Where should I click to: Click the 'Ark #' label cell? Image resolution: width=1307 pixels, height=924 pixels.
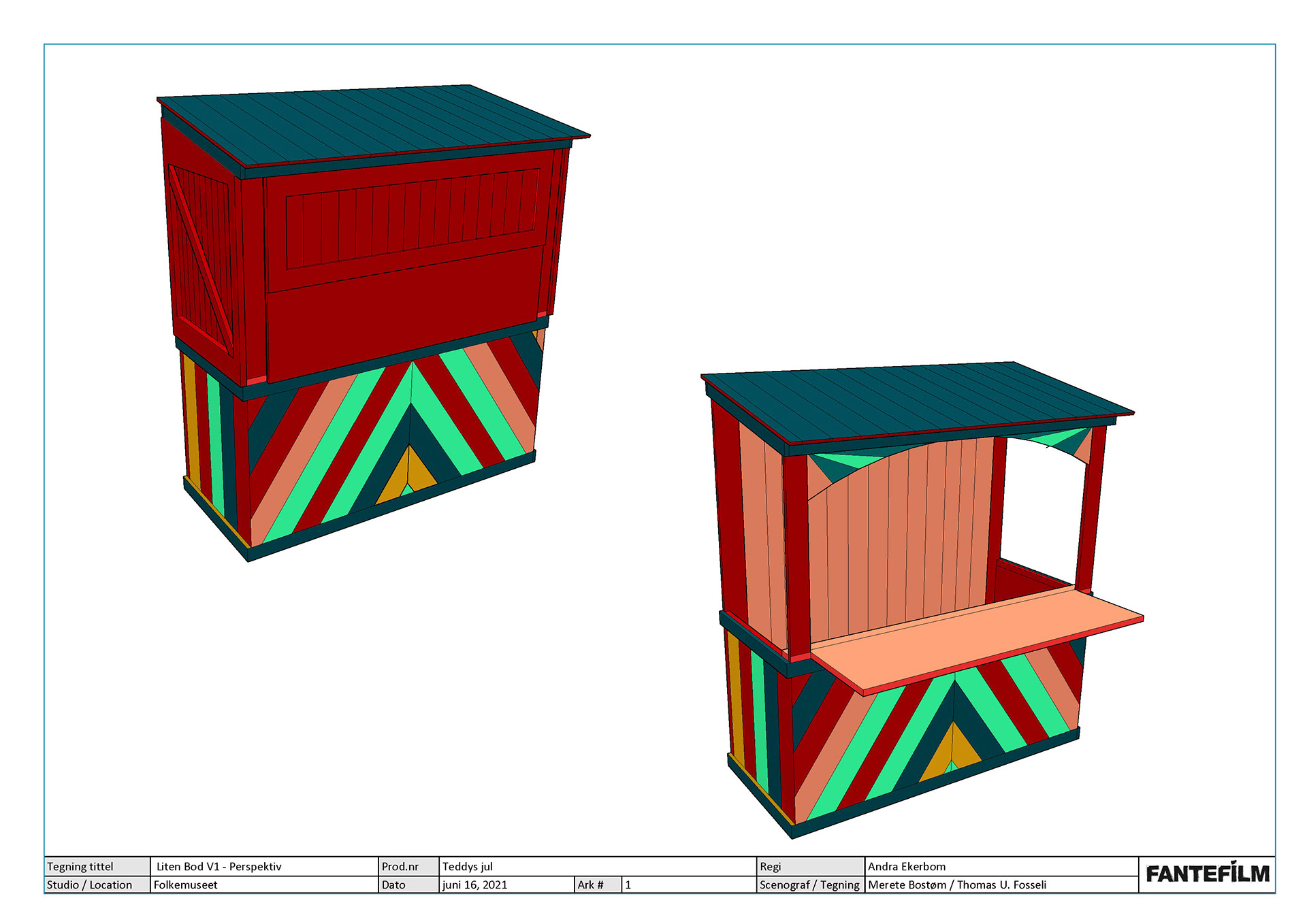[590, 885]
